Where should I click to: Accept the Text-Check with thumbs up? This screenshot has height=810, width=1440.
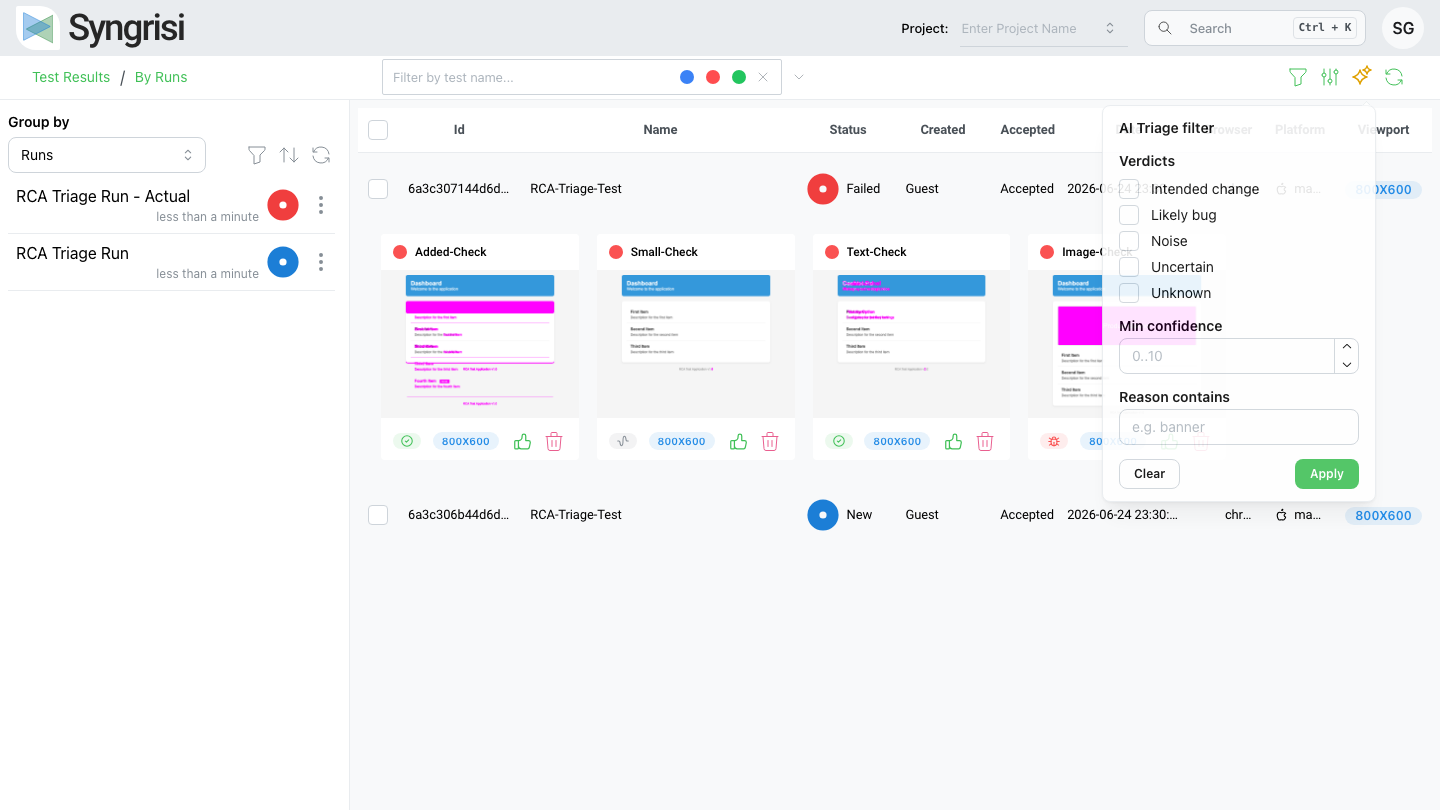pos(953,441)
